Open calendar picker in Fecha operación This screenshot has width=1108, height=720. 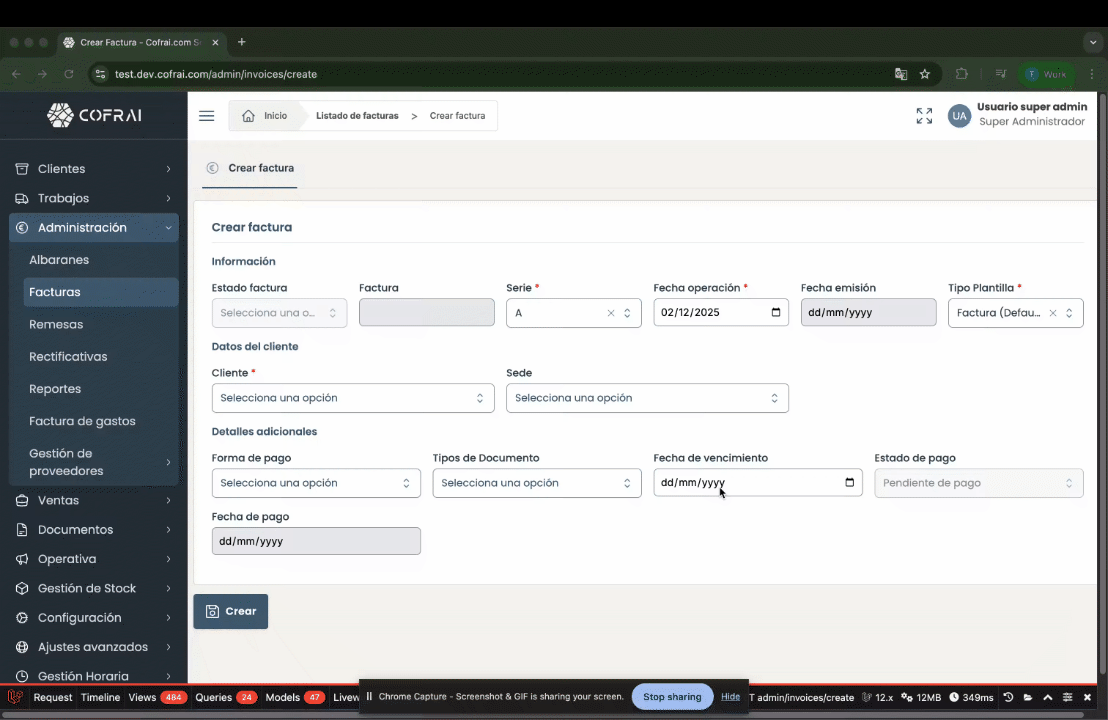pos(776,313)
